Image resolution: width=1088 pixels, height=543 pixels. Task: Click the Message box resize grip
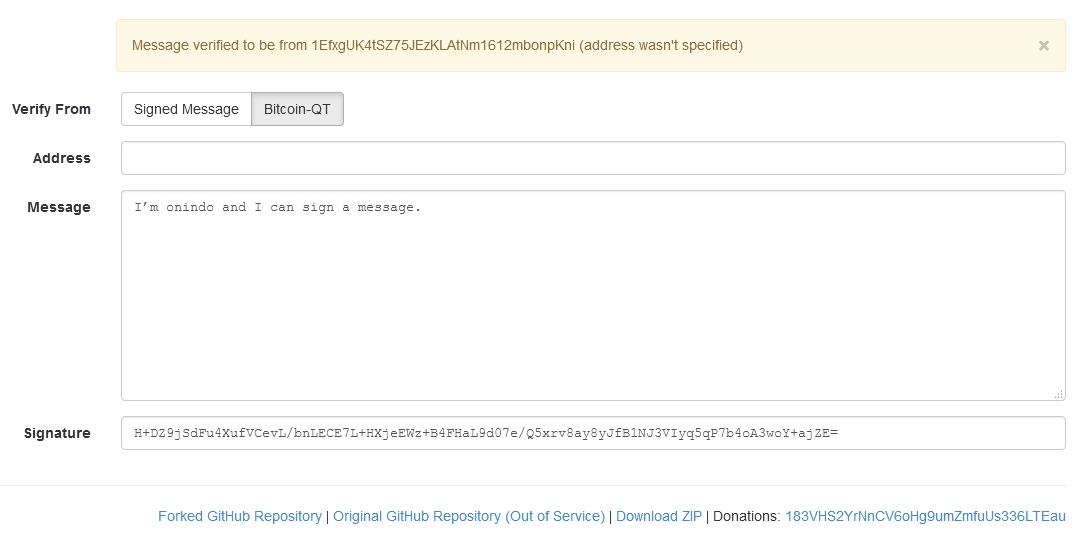pyautogui.click(x=1058, y=394)
